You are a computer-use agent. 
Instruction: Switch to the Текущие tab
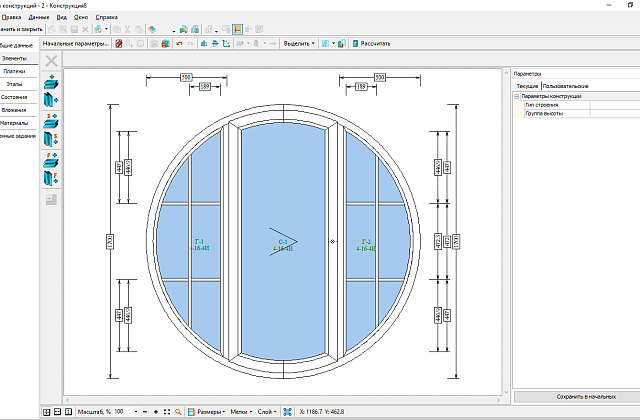527,86
